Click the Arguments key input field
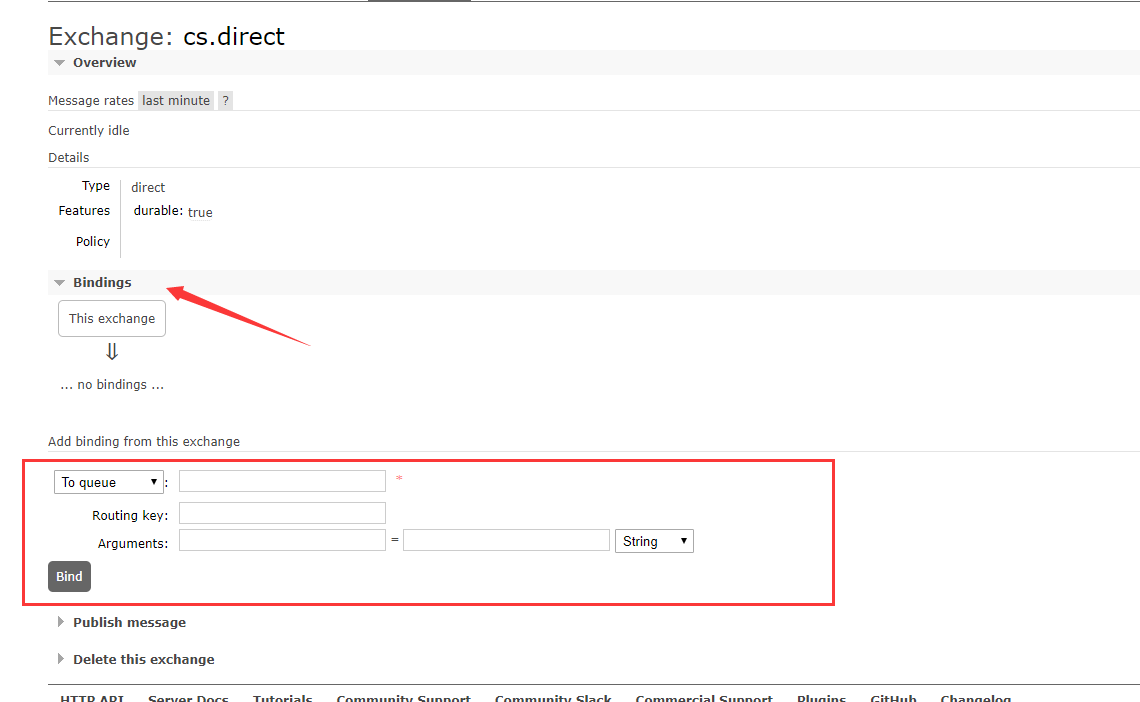The width and height of the screenshot is (1140, 702). coord(282,541)
